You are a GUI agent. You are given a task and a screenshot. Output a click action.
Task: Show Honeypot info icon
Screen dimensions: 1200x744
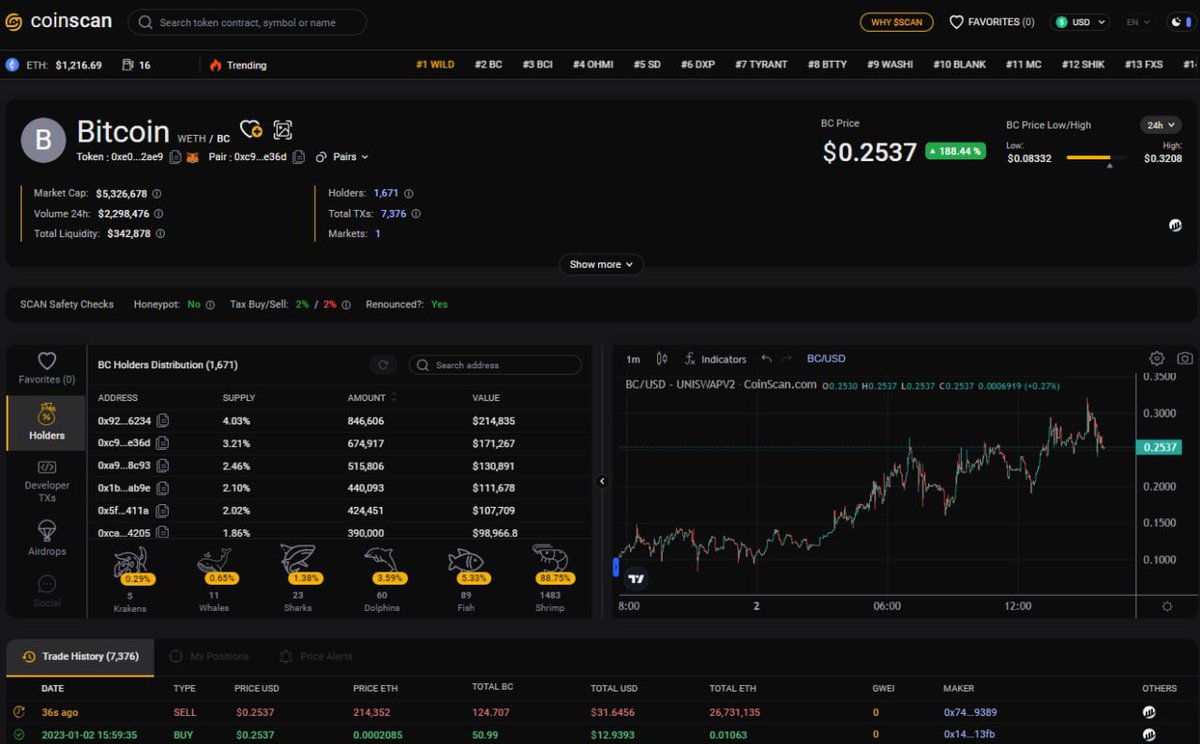point(210,304)
